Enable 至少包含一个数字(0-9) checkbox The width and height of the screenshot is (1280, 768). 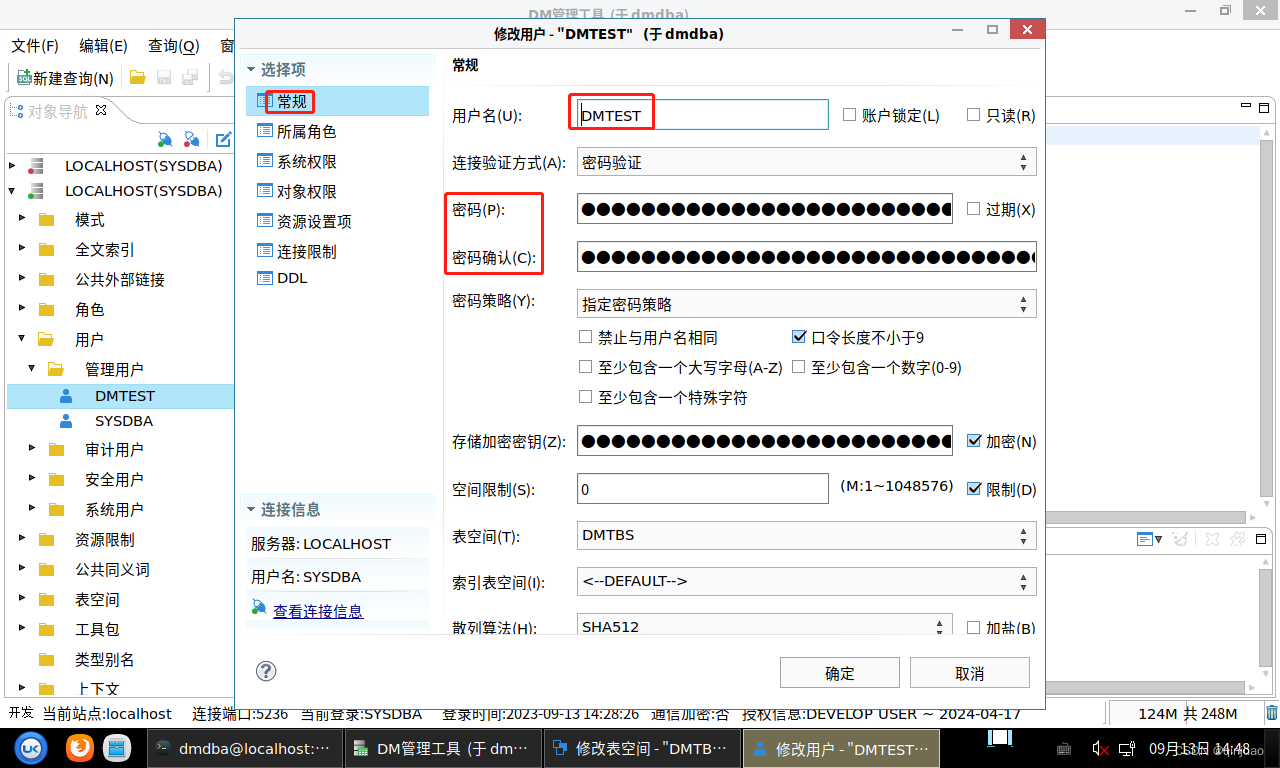pos(799,367)
